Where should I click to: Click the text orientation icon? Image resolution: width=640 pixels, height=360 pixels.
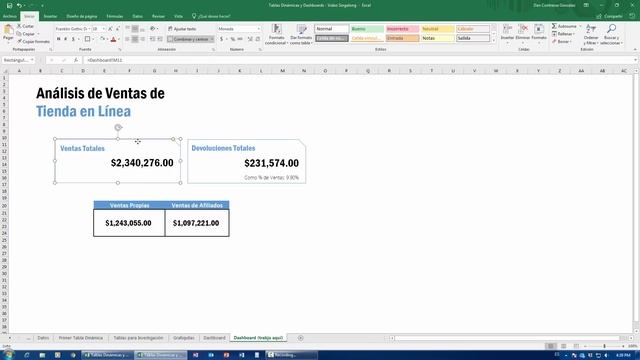153,29
